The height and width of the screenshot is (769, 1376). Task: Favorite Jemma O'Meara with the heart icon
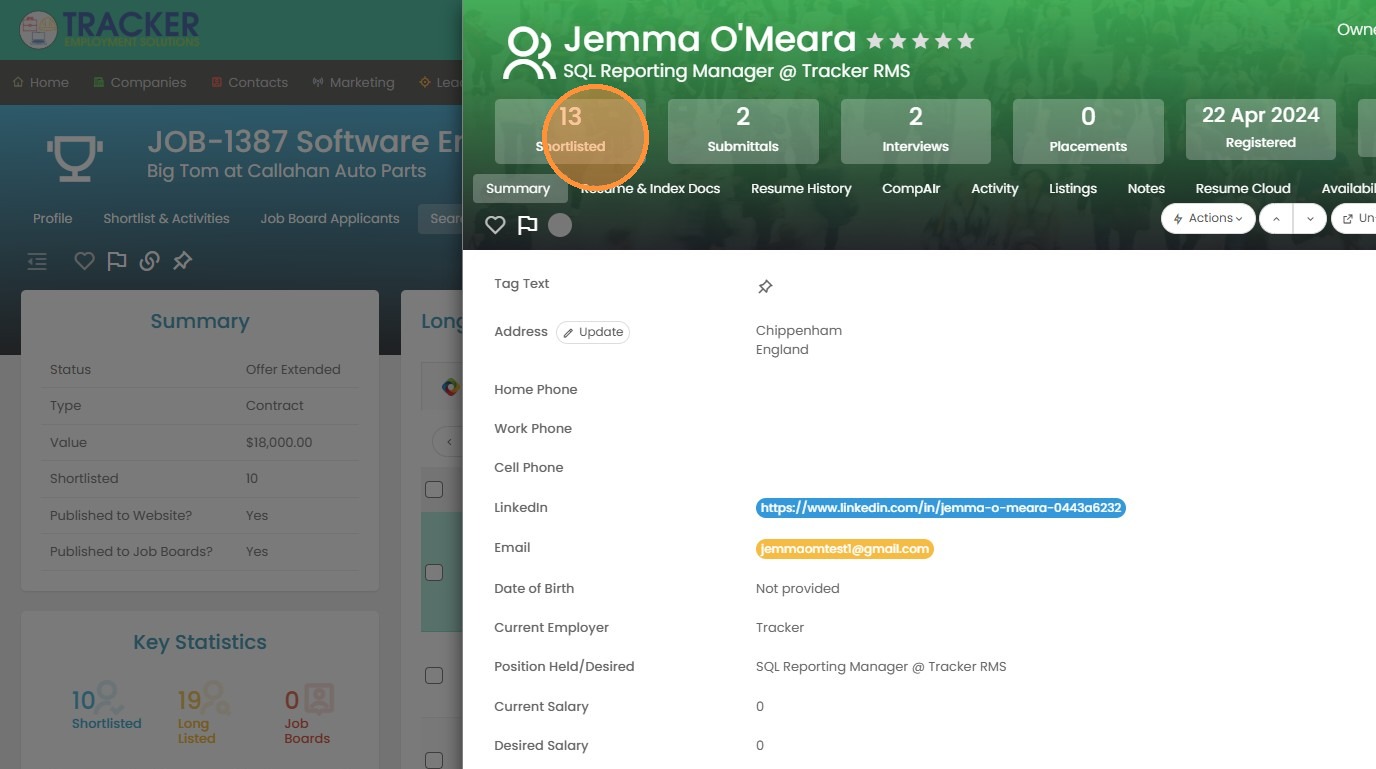tap(495, 225)
